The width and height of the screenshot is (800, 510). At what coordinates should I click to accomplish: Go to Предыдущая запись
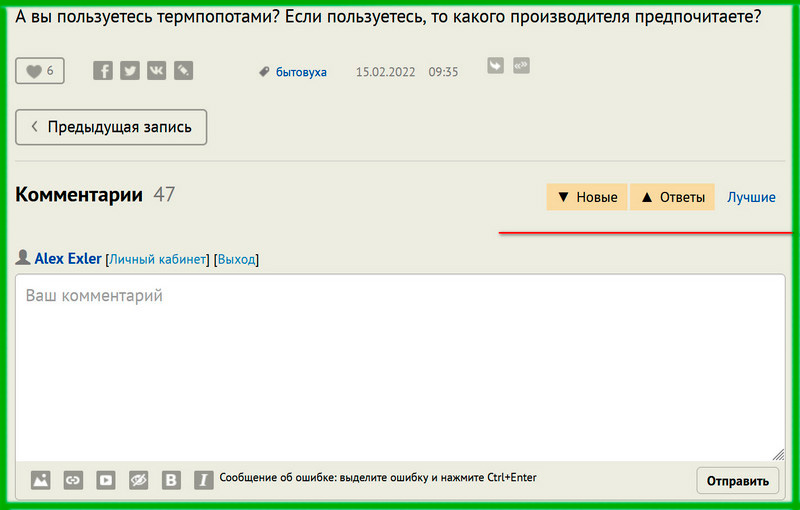[x=111, y=128]
